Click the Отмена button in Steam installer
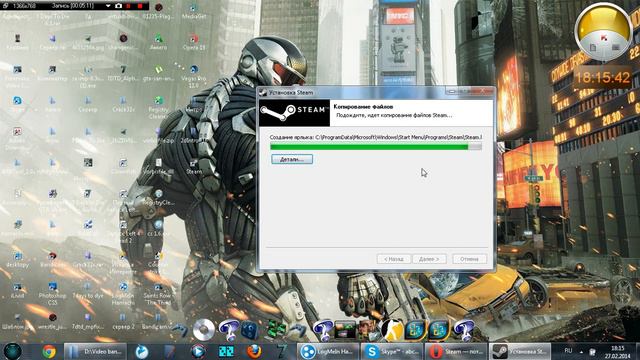 469,259
